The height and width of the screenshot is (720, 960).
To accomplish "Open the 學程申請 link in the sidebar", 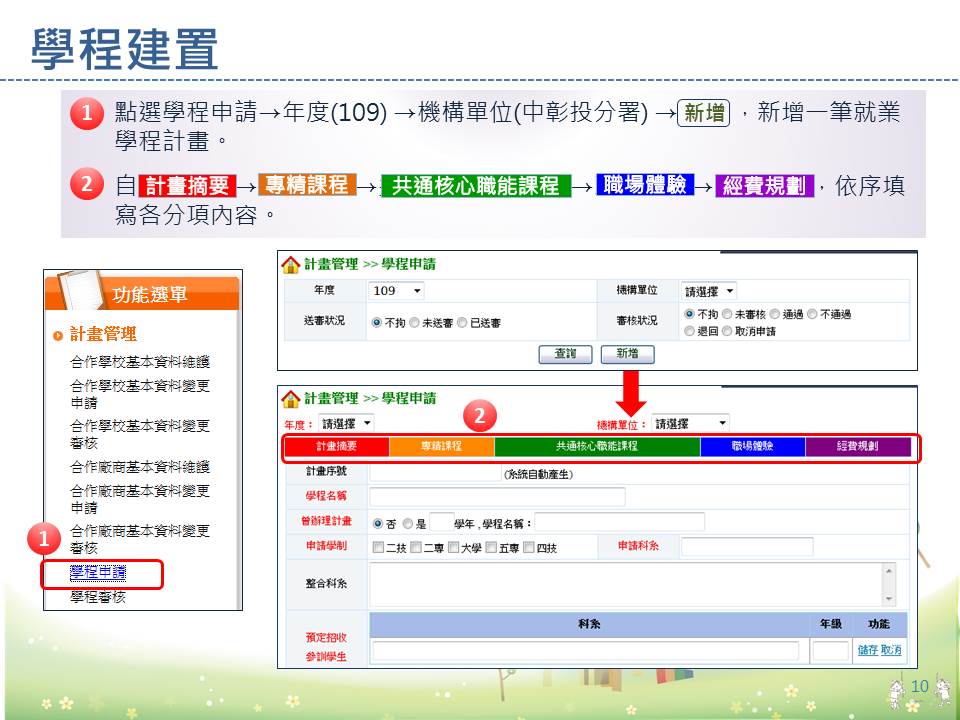I will click(x=97, y=573).
